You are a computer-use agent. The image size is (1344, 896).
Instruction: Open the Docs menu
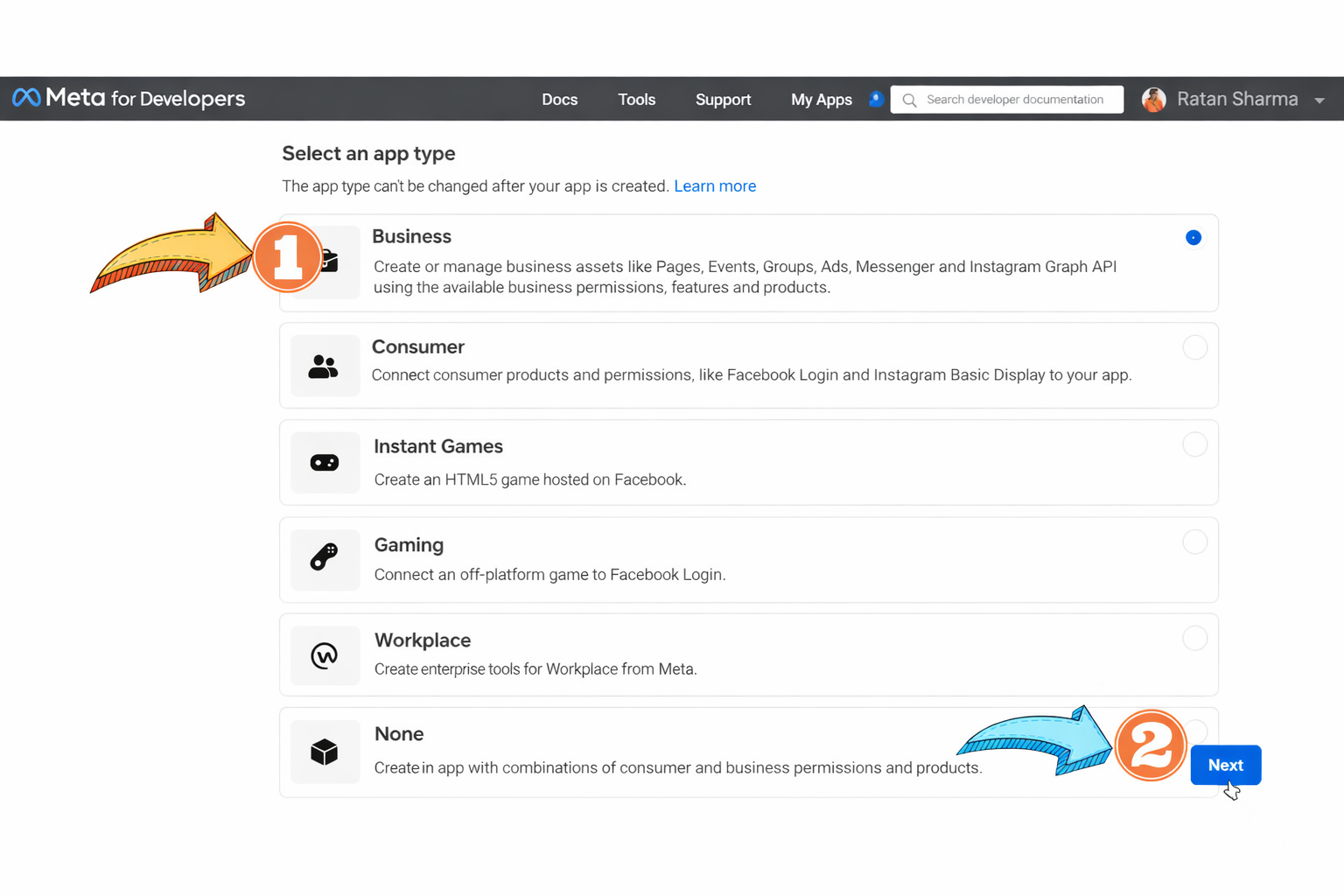tap(560, 100)
